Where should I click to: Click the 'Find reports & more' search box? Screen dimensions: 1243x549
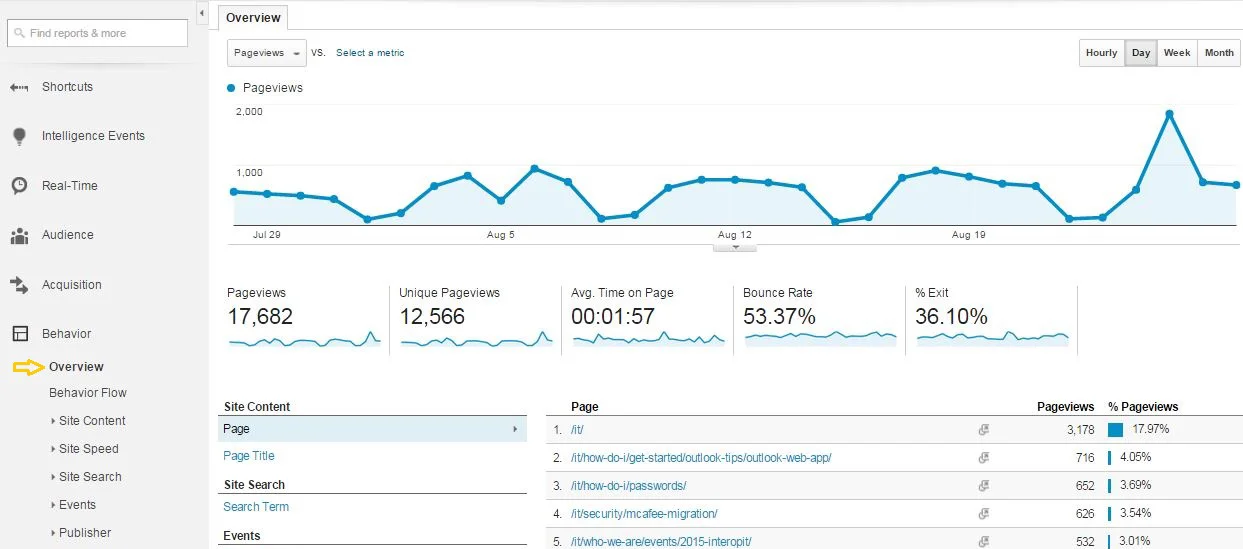97,33
